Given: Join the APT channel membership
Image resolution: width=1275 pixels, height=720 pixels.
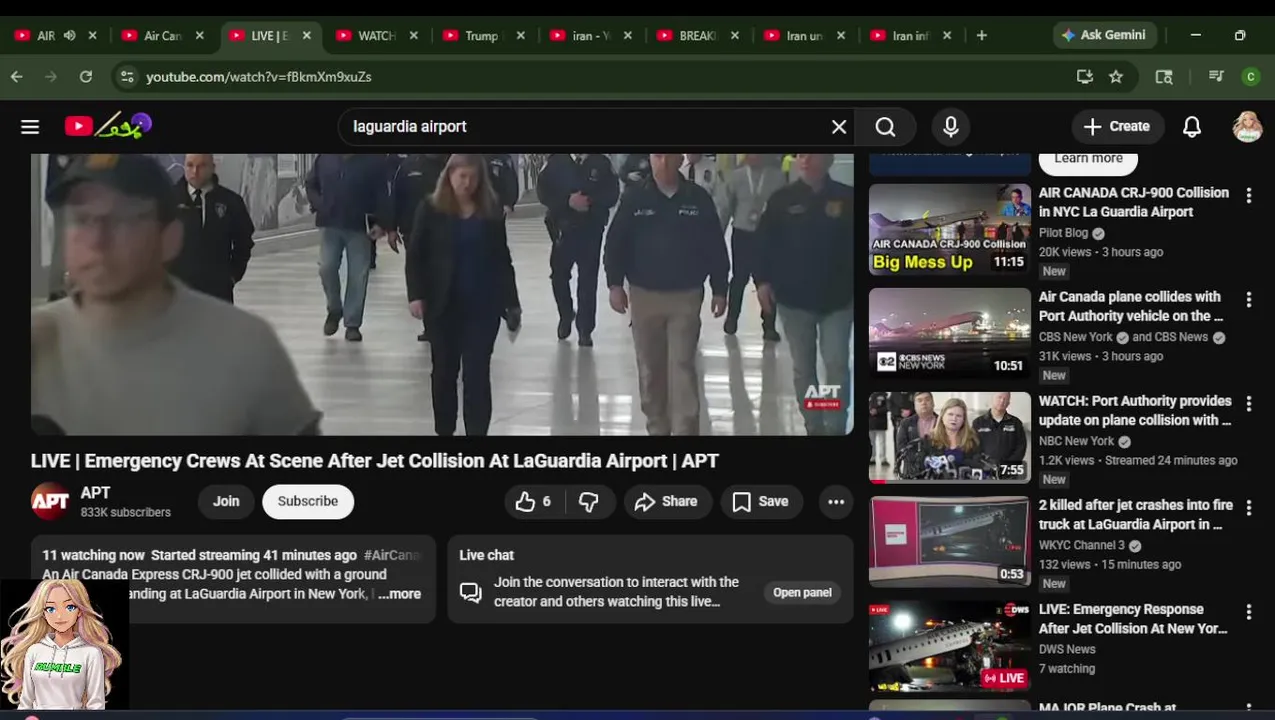Looking at the screenshot, I should (x=226, y=502).
